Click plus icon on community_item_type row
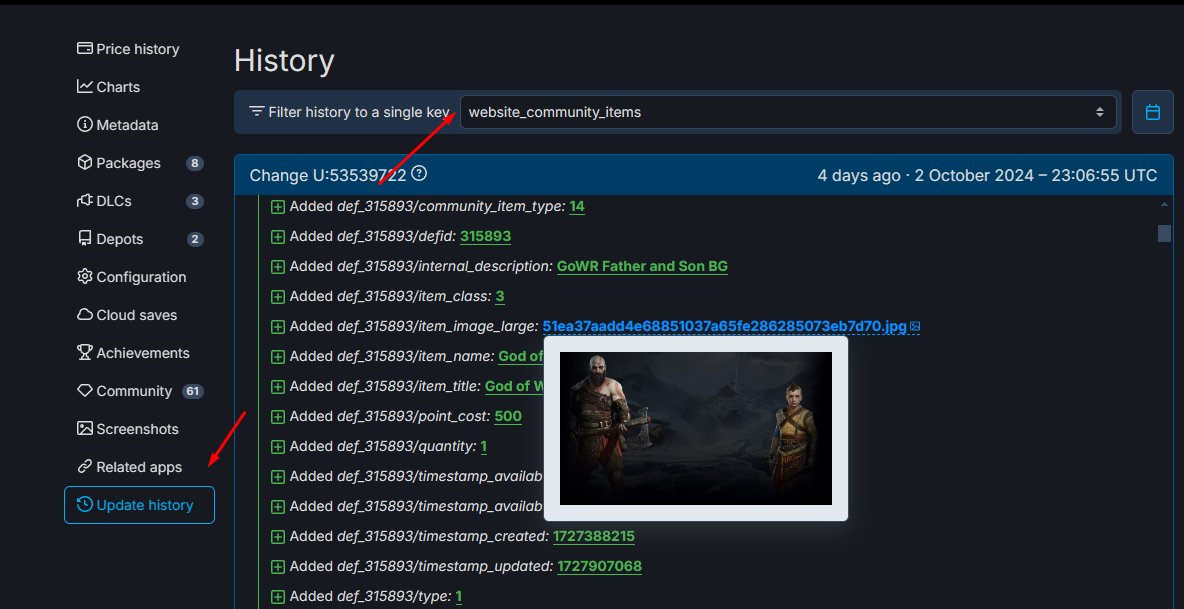This screenshot has width=1184, height=609. click(278, 207)
